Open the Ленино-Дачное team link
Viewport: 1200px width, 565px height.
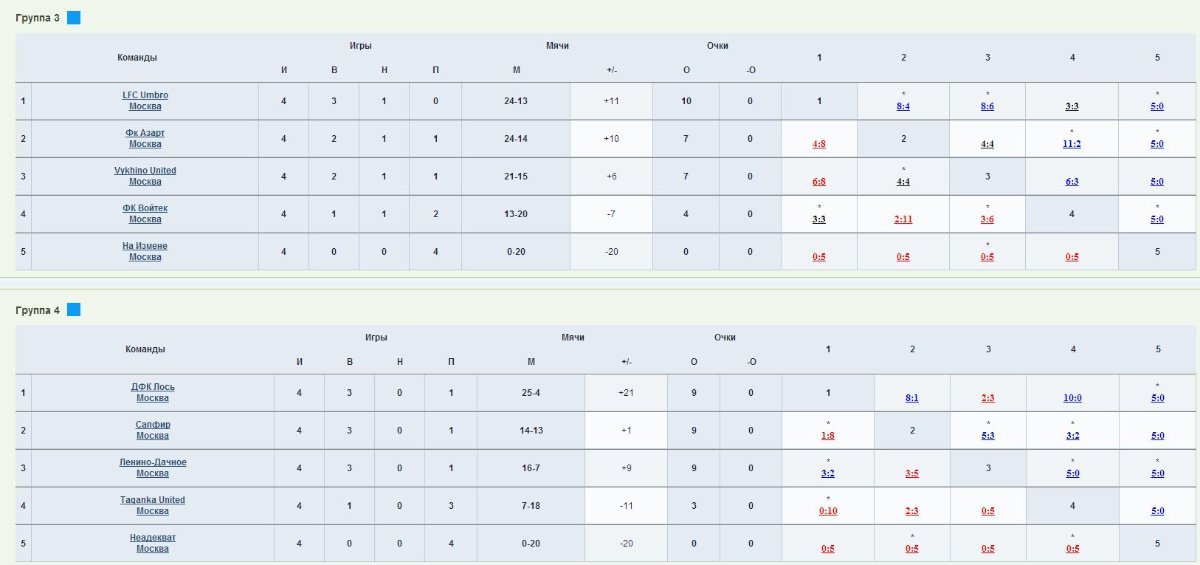click(152, 462)
